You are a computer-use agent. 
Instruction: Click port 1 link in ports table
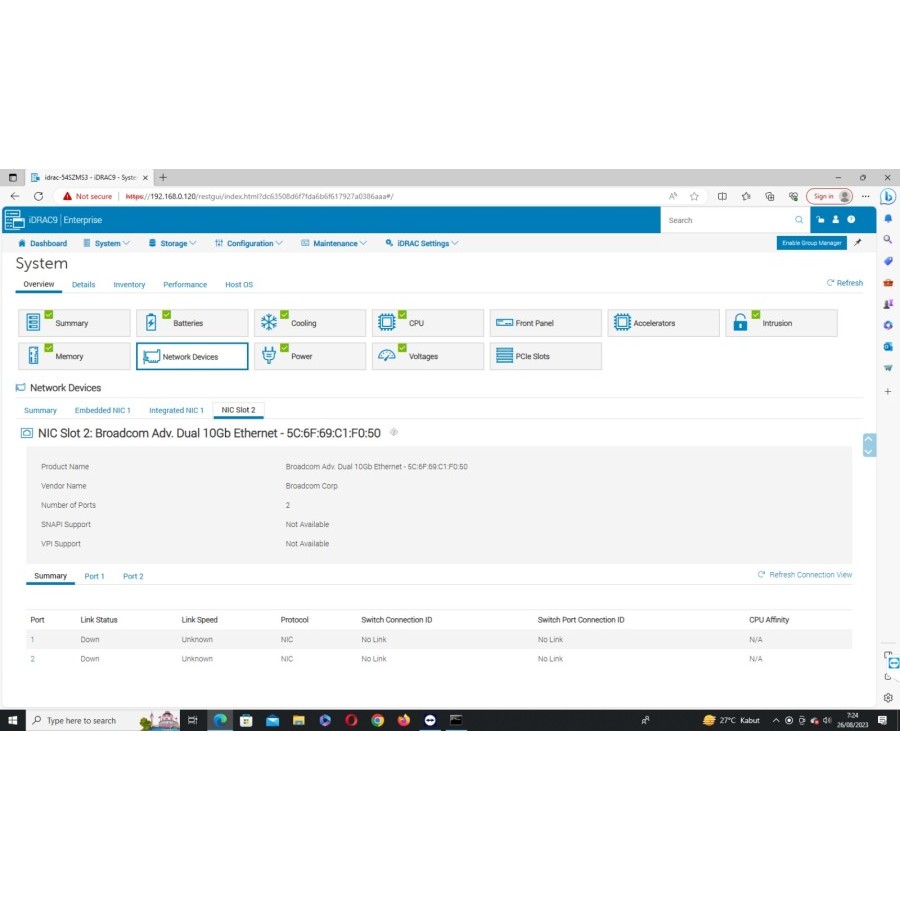33,639
